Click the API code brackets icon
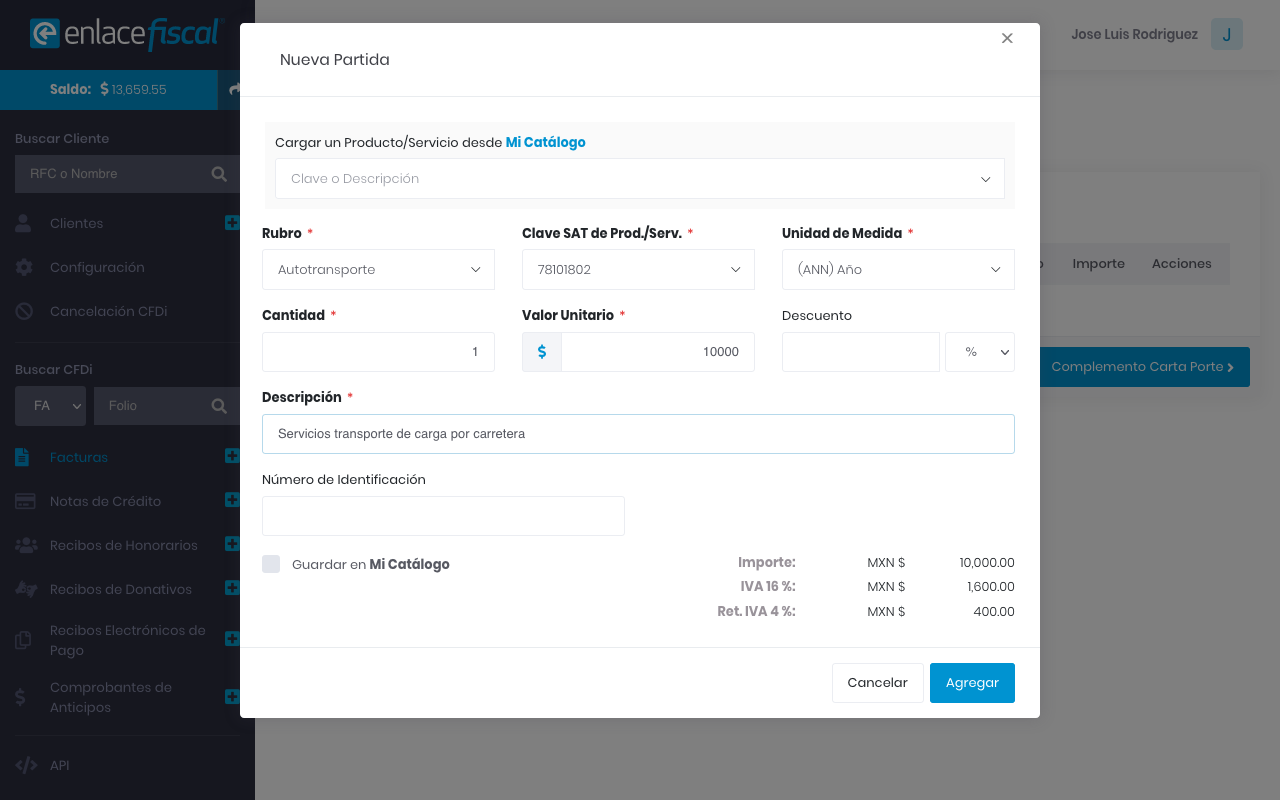Viewport: 1280px width, 800px height. click(x=26, y=766)
